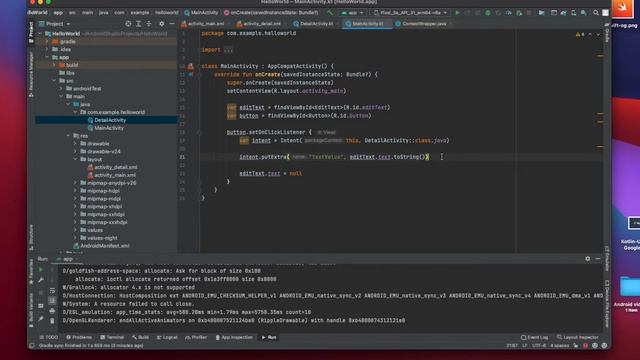Click Clear All trash icon in Run panel
Screen dimensions: 640x360
coord(52,321)
